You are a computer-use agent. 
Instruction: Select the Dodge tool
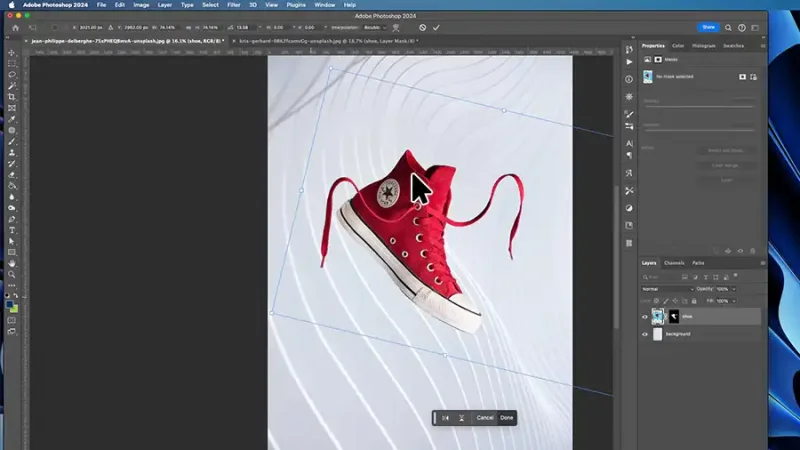12,208
